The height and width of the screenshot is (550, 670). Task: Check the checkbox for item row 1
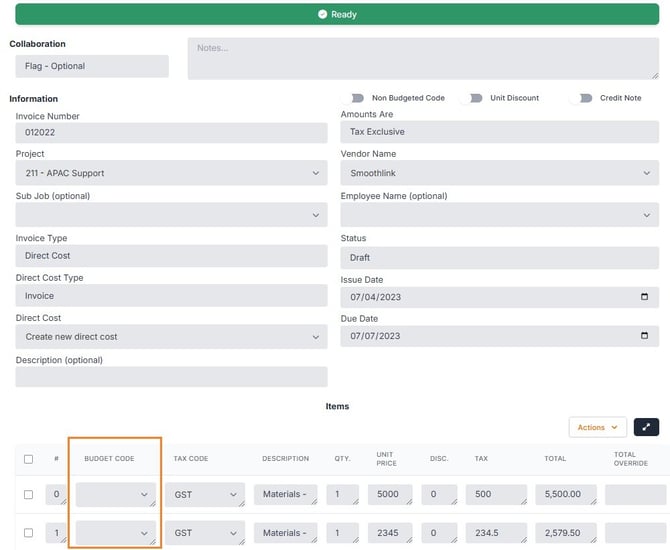coord(29,533)
